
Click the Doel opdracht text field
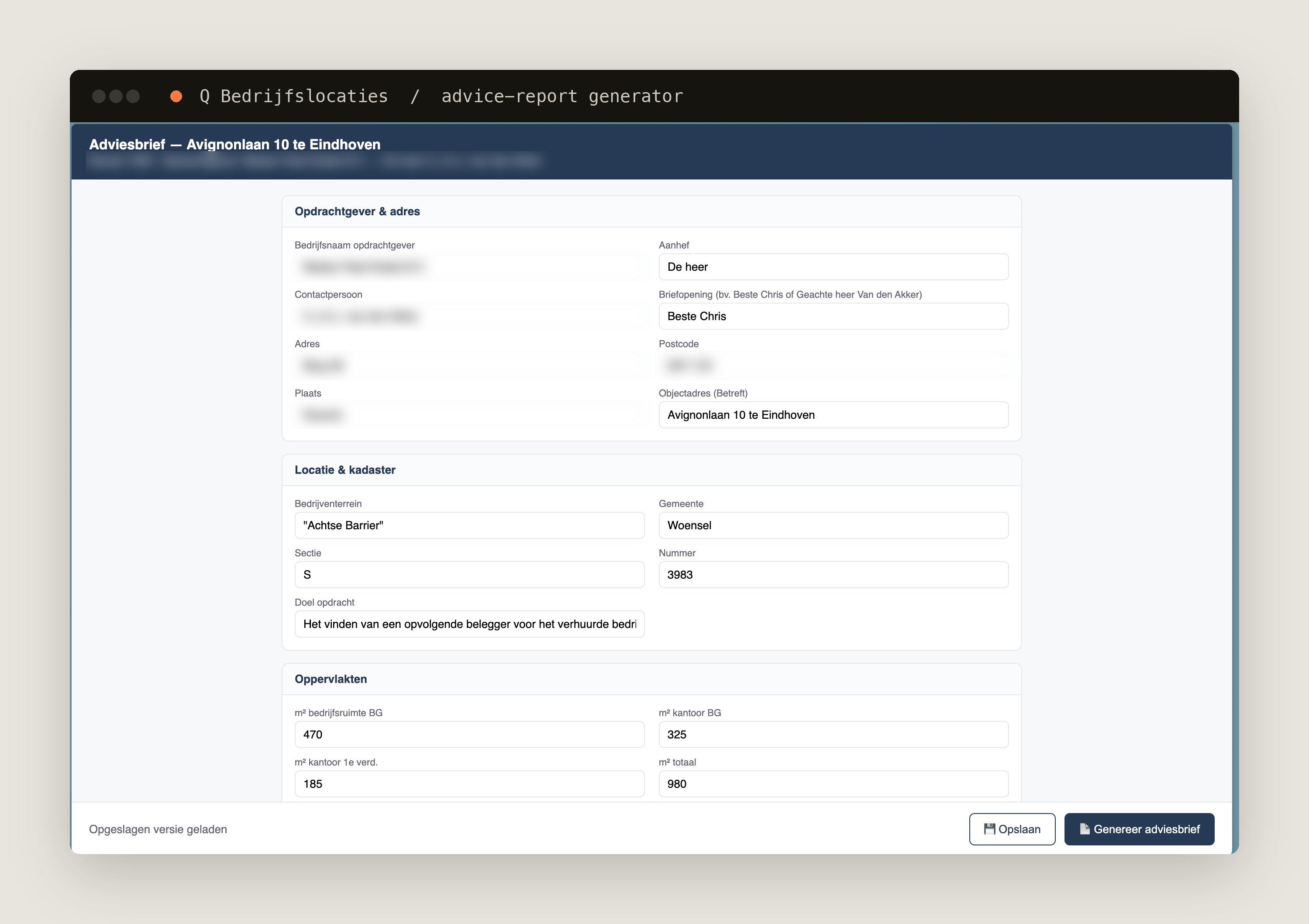tap(469, 624)
